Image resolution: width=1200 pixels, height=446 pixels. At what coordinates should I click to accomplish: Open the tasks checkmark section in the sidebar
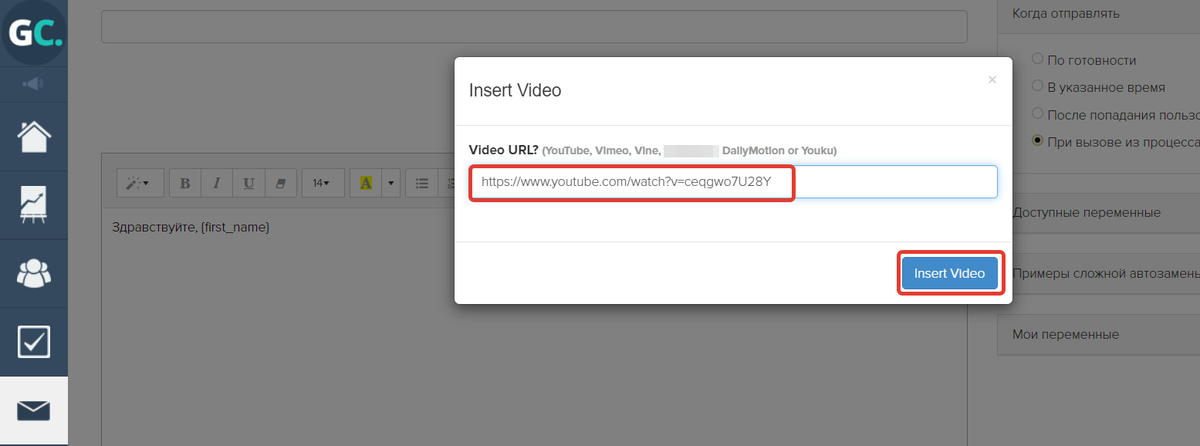tap(34, 342)
